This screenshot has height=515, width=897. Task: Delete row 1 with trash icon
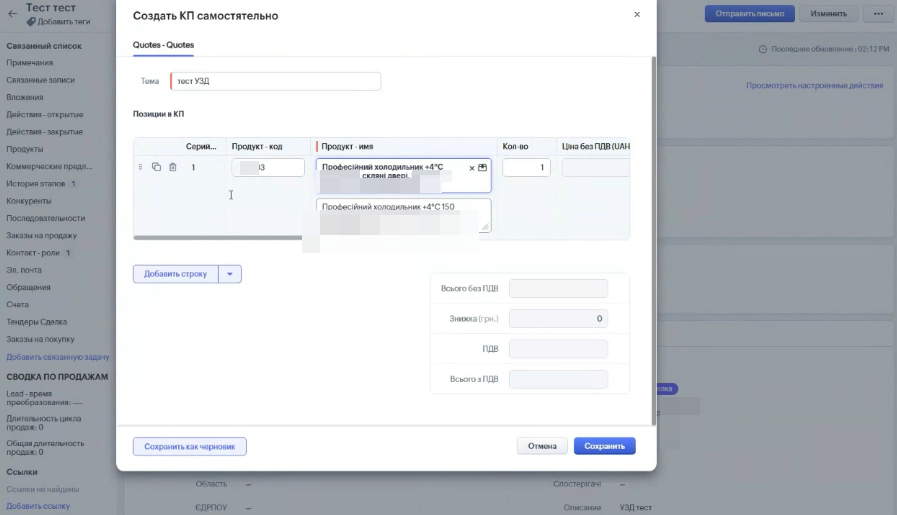(x=173, y=167)
